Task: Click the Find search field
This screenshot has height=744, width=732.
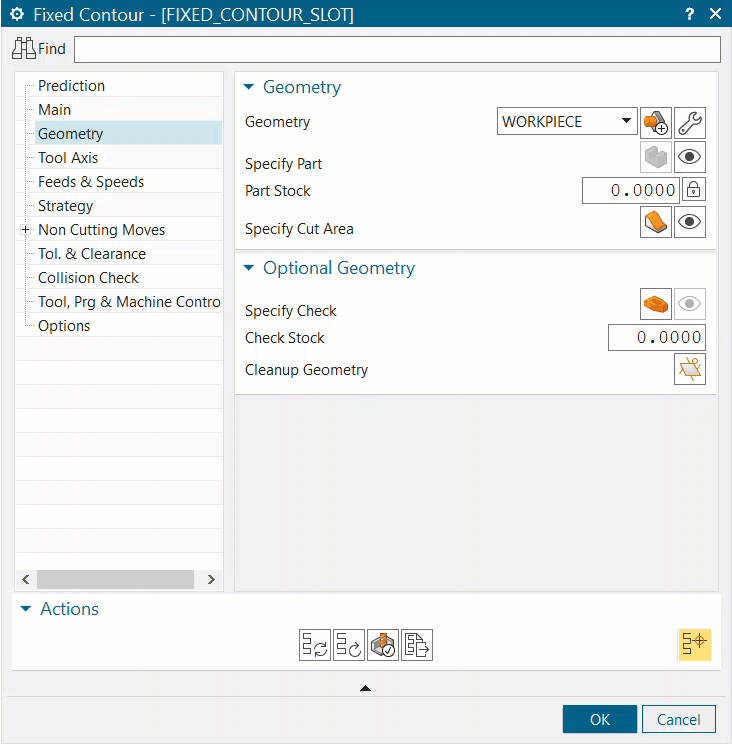Action: point(397,49)
